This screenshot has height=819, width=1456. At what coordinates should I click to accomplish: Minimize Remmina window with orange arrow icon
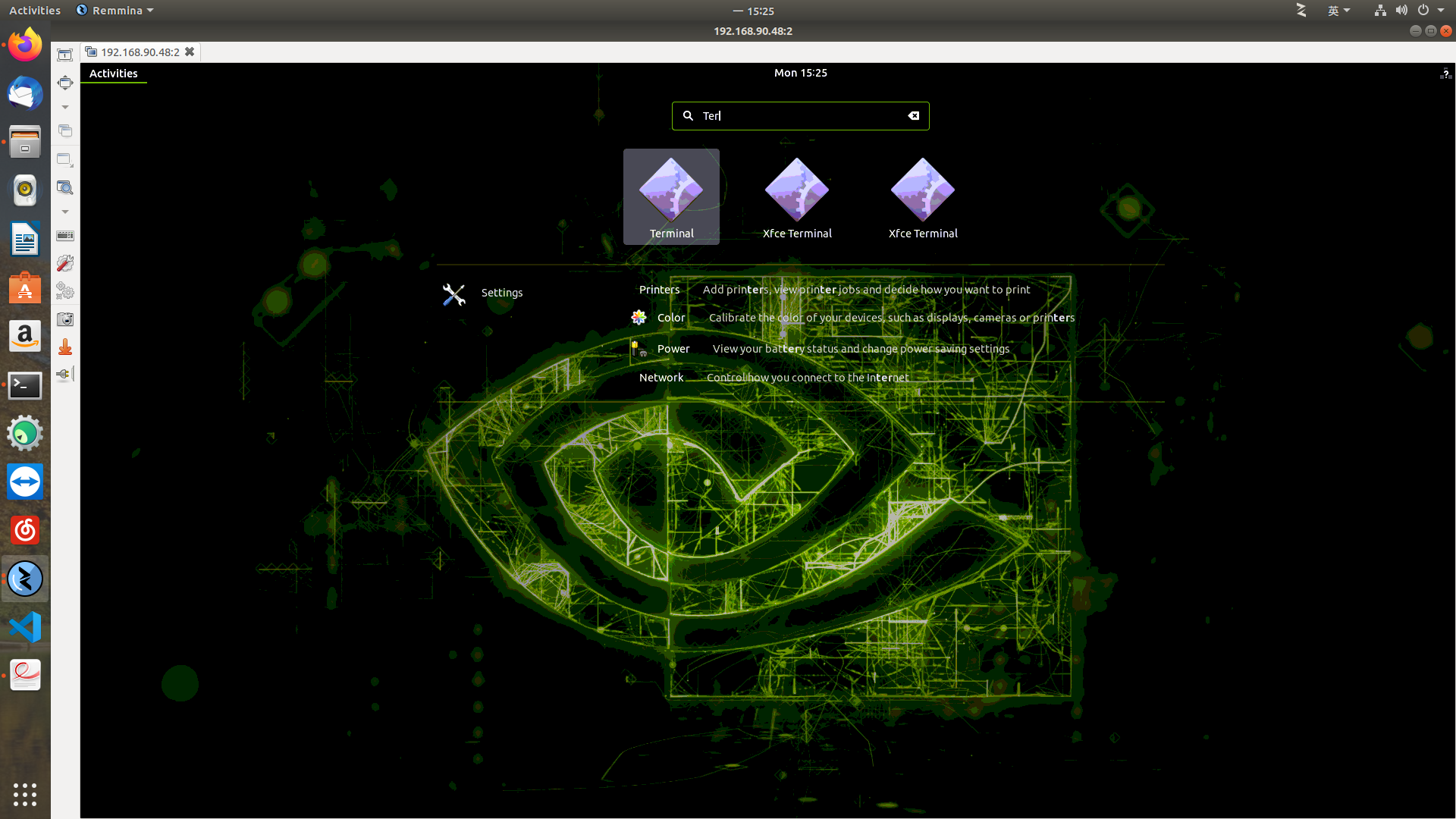(65, 347)
